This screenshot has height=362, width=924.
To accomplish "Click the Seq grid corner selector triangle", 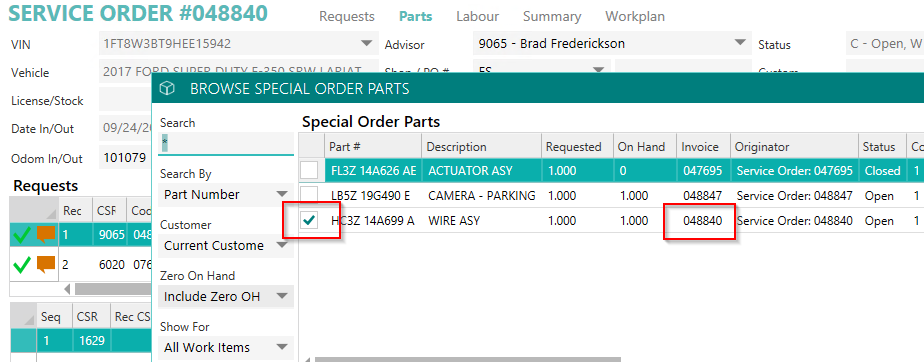I will point(29,320).
